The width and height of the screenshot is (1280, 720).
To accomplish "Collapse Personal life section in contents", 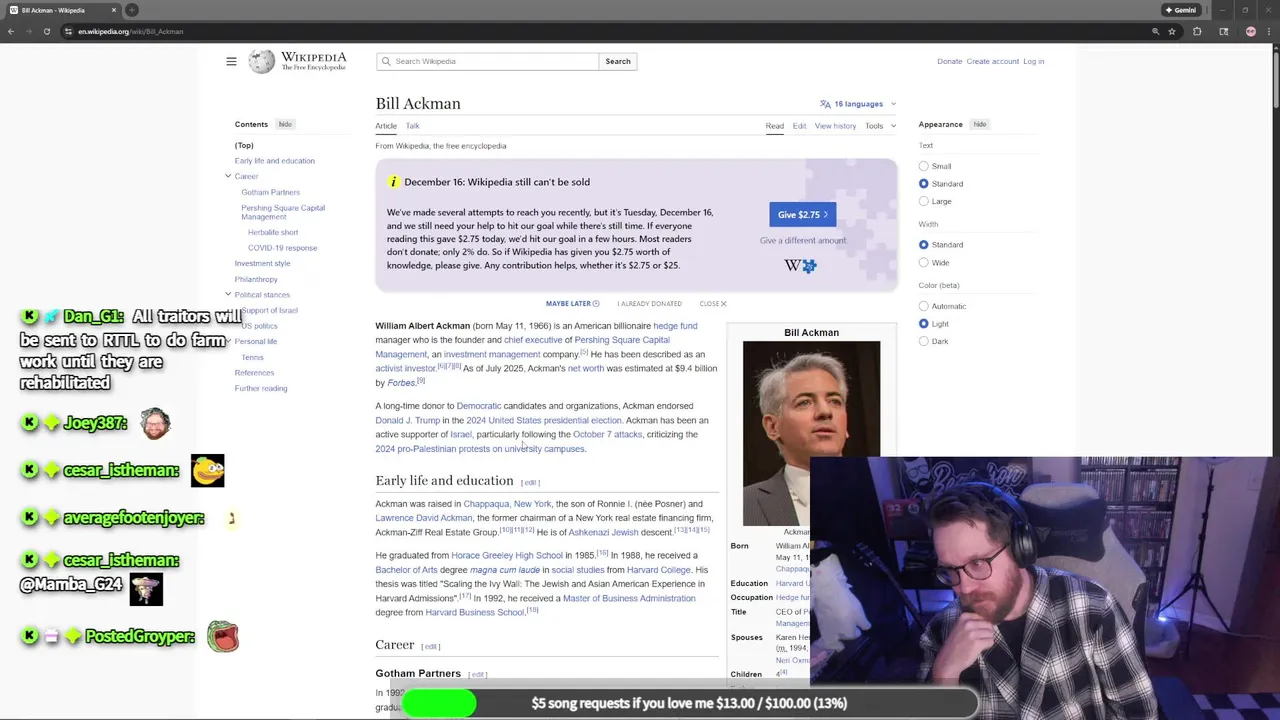I will point(228,341).
